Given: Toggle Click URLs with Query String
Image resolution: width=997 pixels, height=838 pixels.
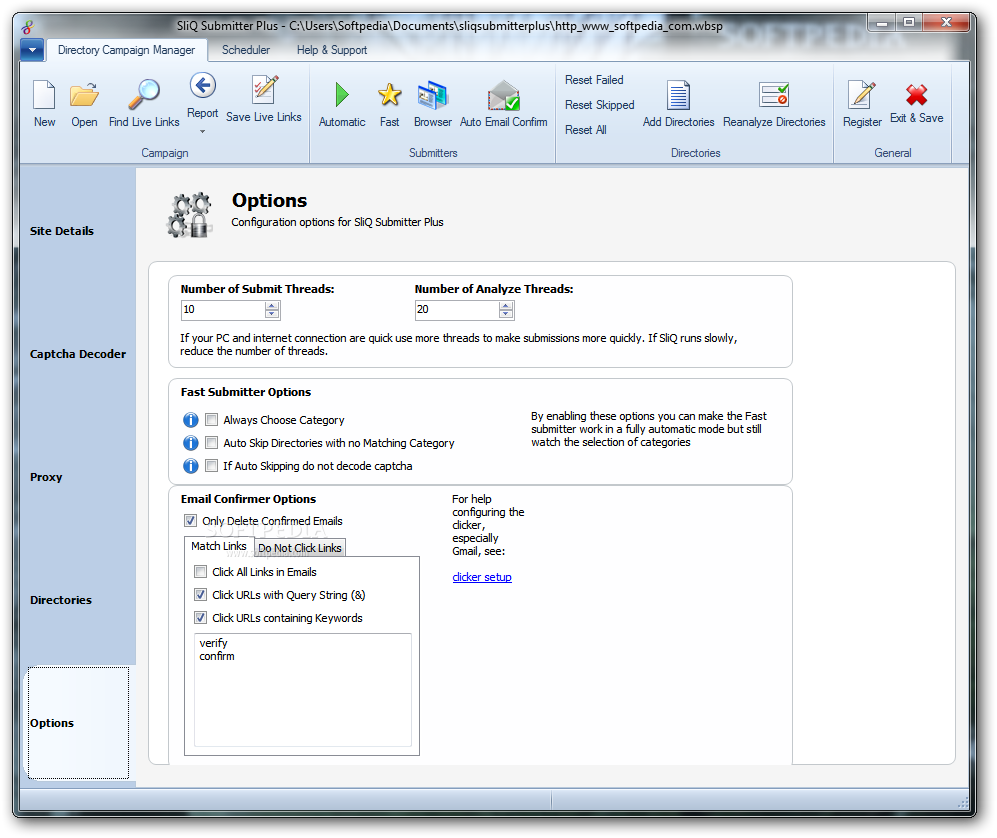Looking at the screenshot, I should 200,594.
